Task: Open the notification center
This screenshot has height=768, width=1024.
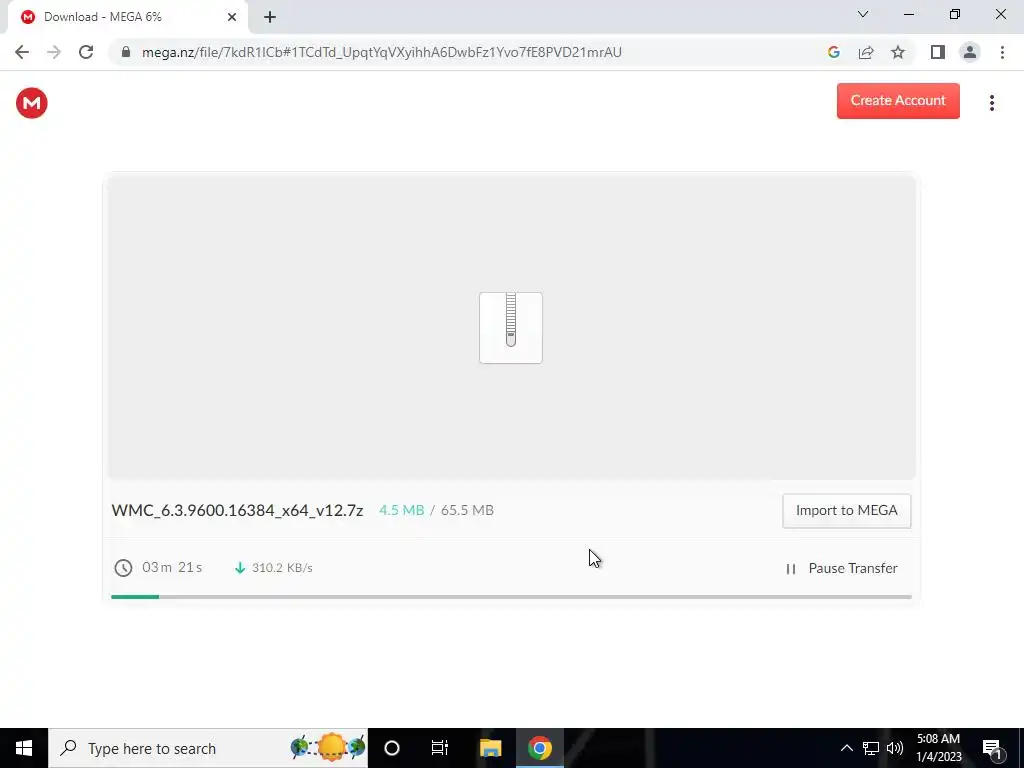Action: click(x=993, y=748)
